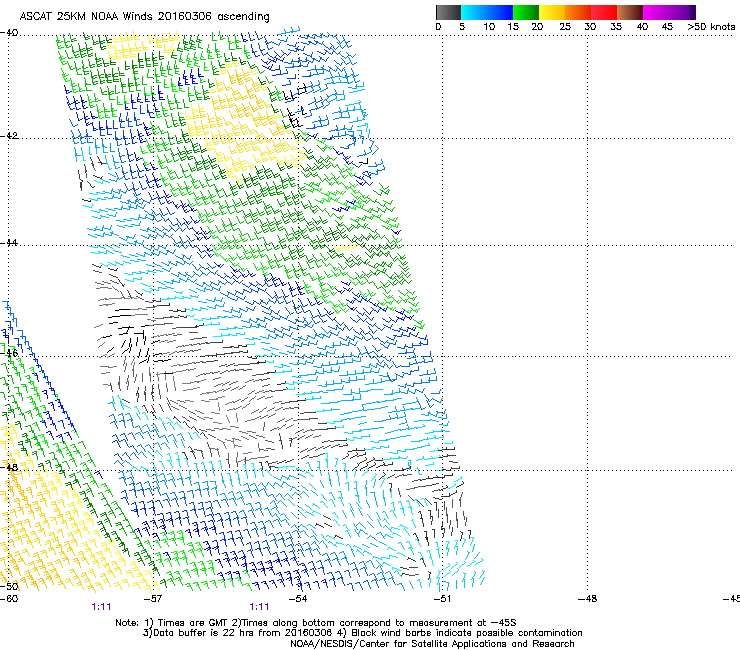Select the brown 35-40 knots color band
This screenshot has height=650, width=740.
[630, 12]
